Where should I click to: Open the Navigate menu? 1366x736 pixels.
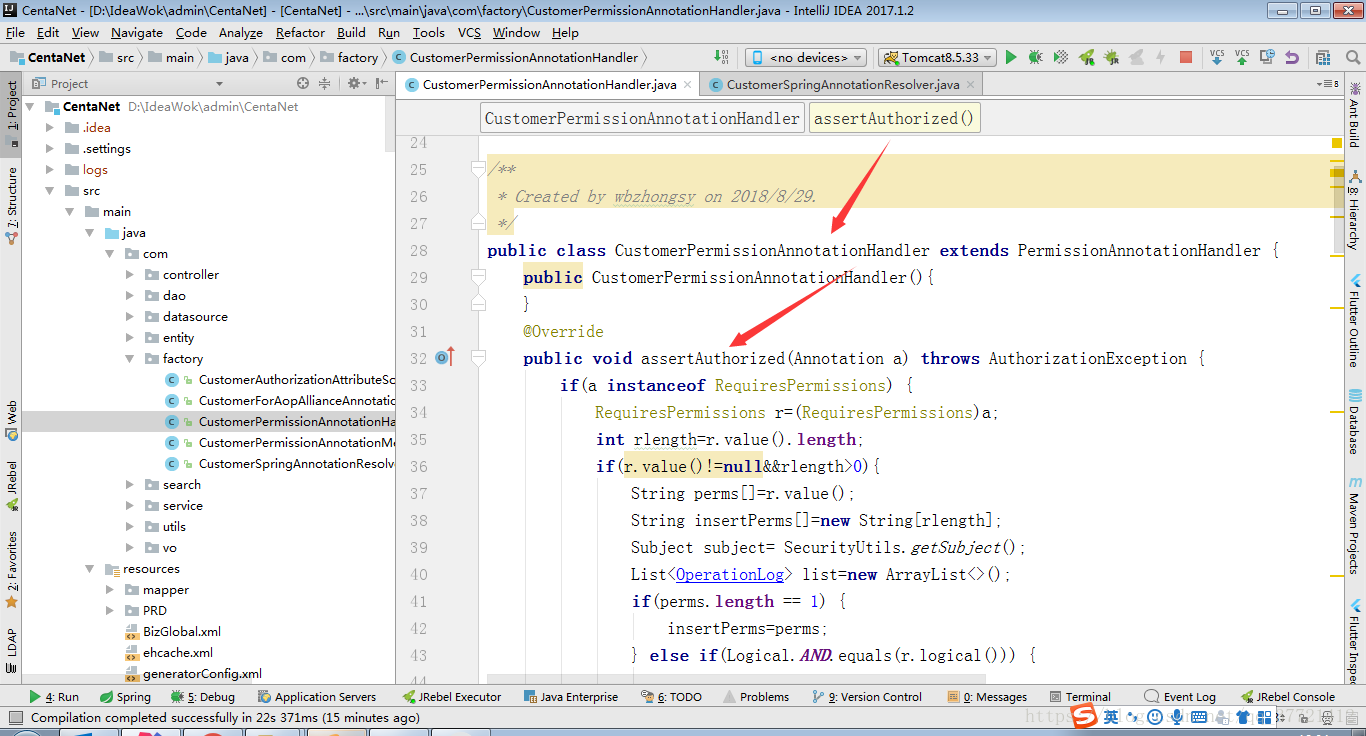coord(137,32)
